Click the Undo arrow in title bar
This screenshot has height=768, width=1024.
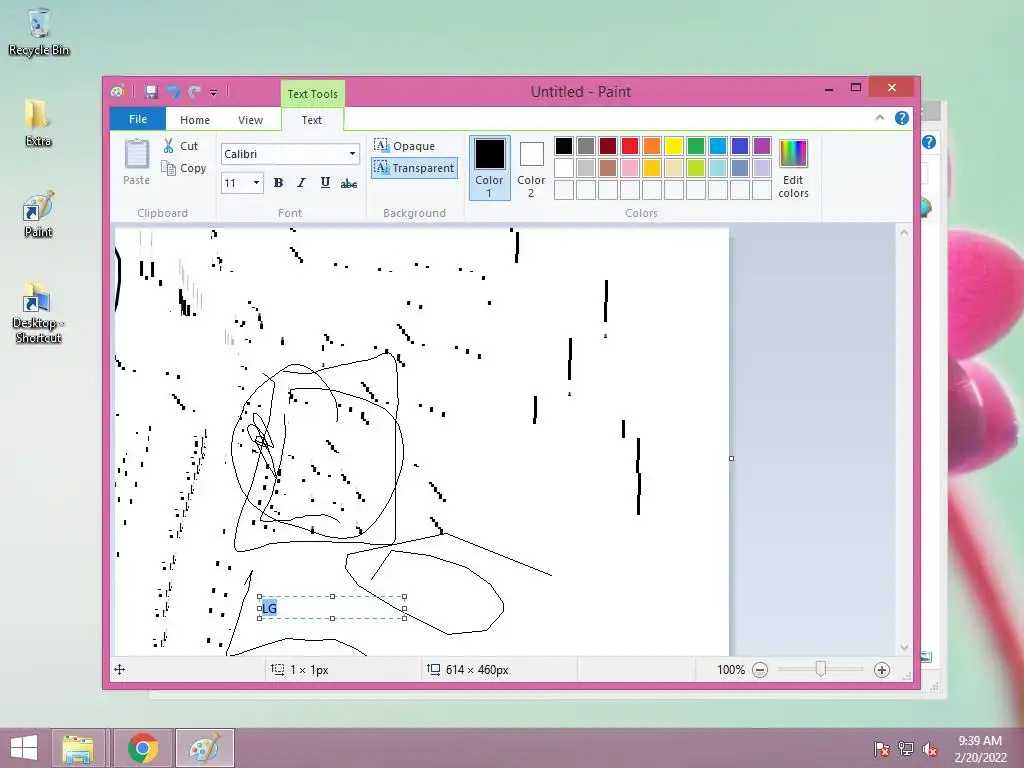(173, 92)
